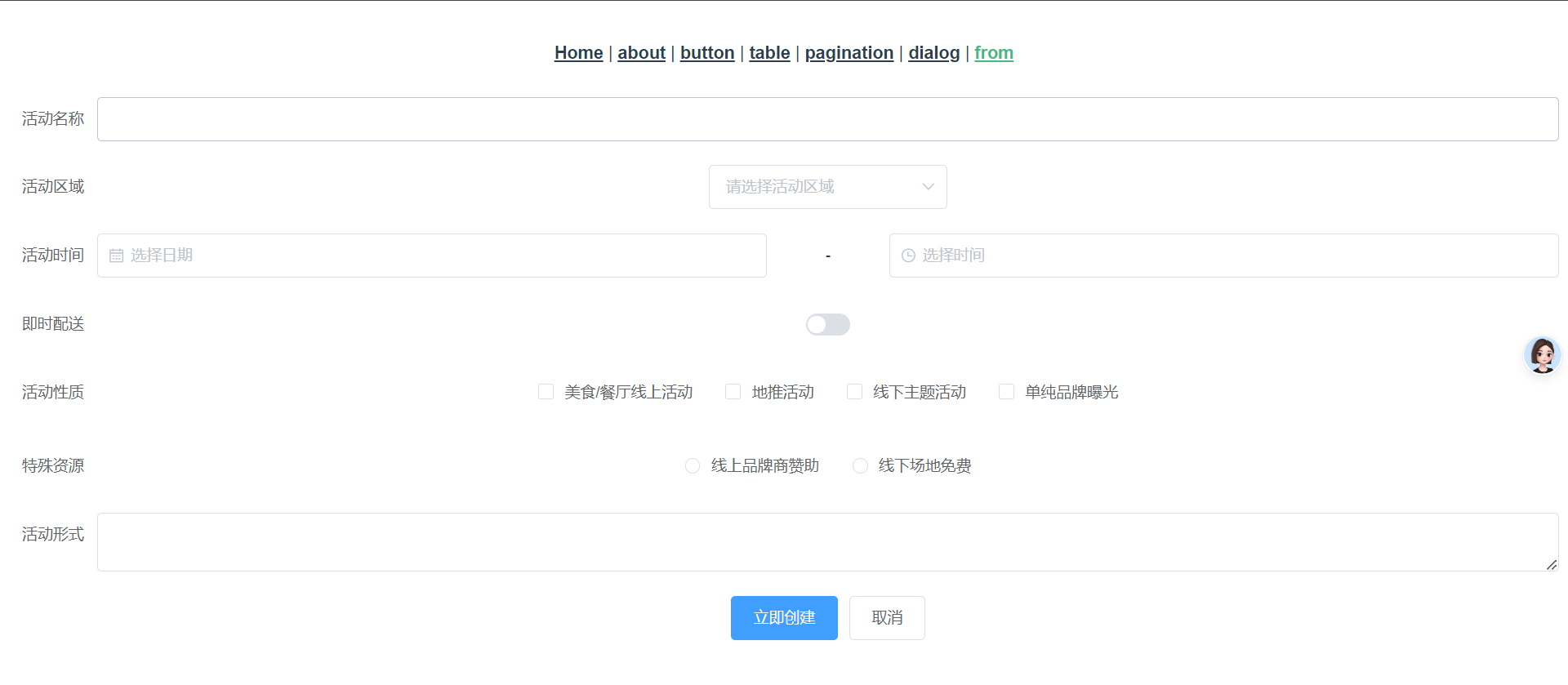1568x685 pixels.
Task: Open the dialog navigation link
Action: click(x=933, y=53)
